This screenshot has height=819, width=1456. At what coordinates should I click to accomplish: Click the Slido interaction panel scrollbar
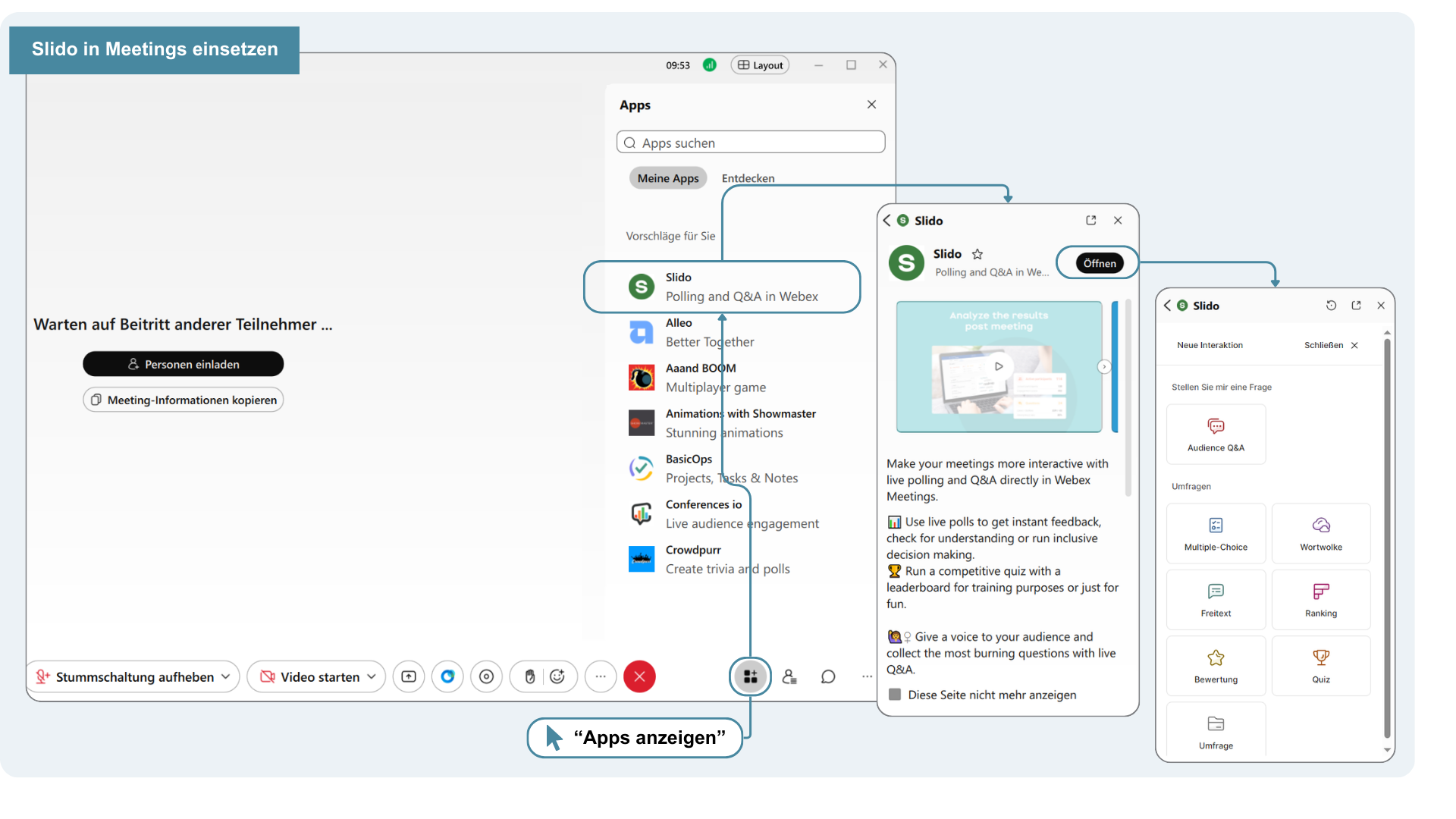point(1387,538)
